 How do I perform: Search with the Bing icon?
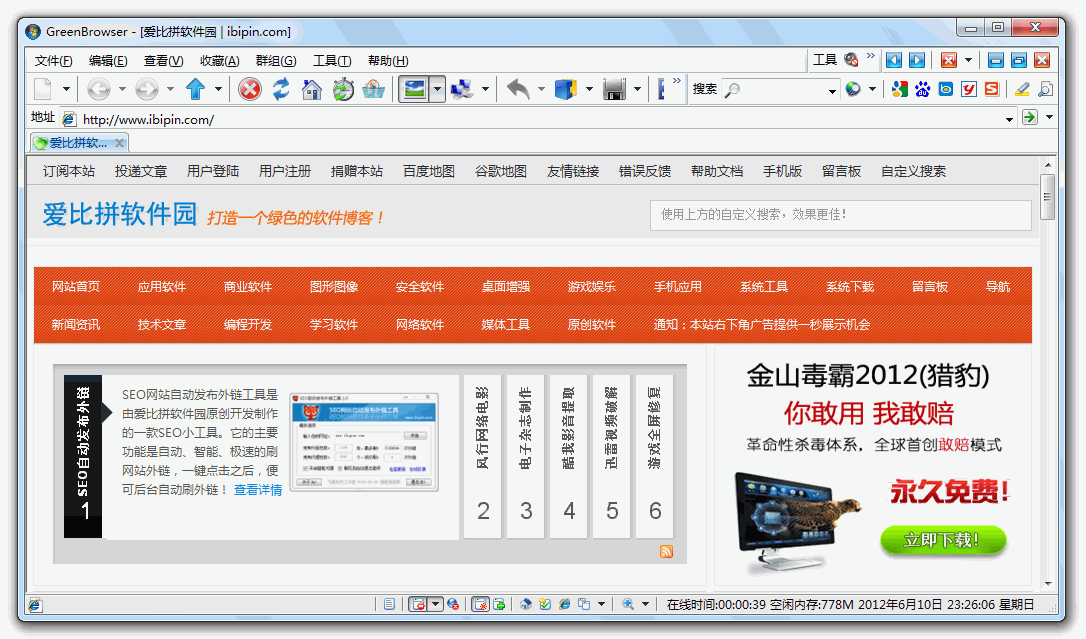point(945,89)
